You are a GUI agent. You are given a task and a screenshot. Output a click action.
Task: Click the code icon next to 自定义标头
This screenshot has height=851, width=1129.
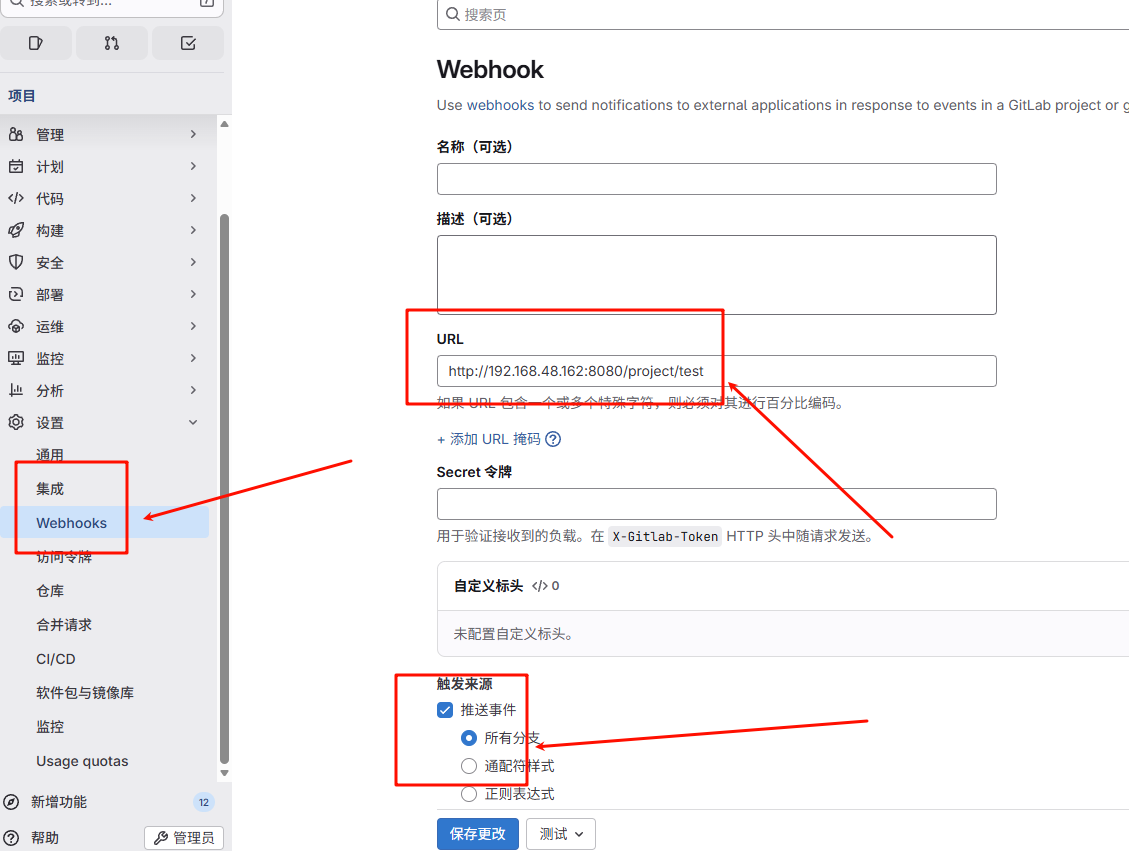pos(539,586)
